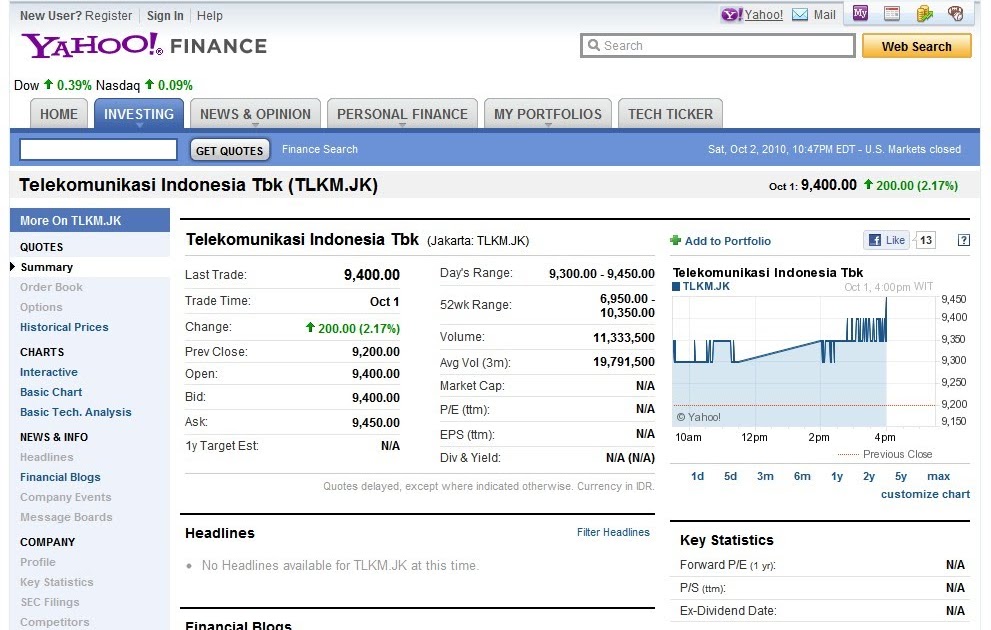Click the Sign In link
991x630 pixels.
tap(165, 16)
